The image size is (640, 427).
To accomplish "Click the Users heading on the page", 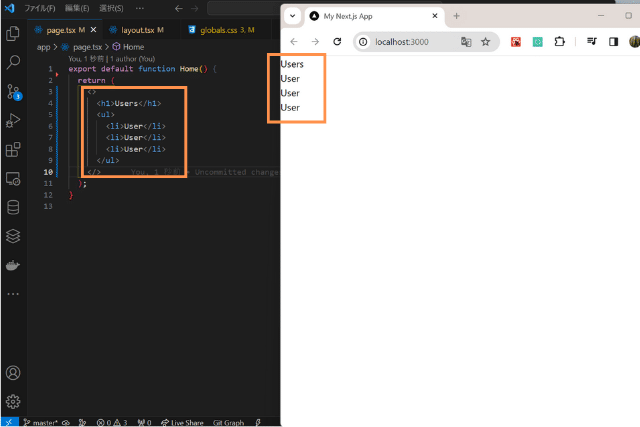I will 292,64.
